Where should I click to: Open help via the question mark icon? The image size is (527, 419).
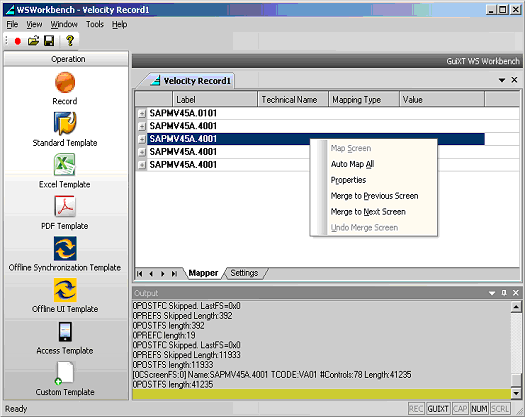(70, 41)
